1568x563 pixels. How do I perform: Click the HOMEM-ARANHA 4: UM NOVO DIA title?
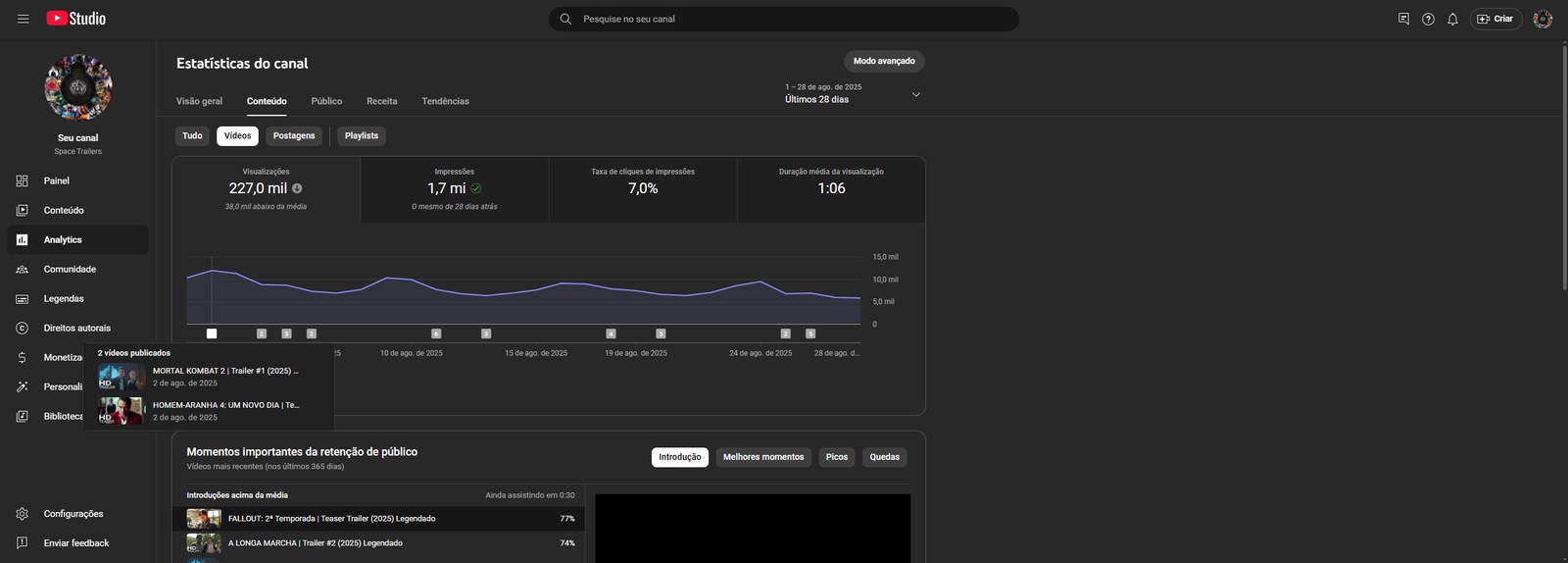tap(226, 405)
